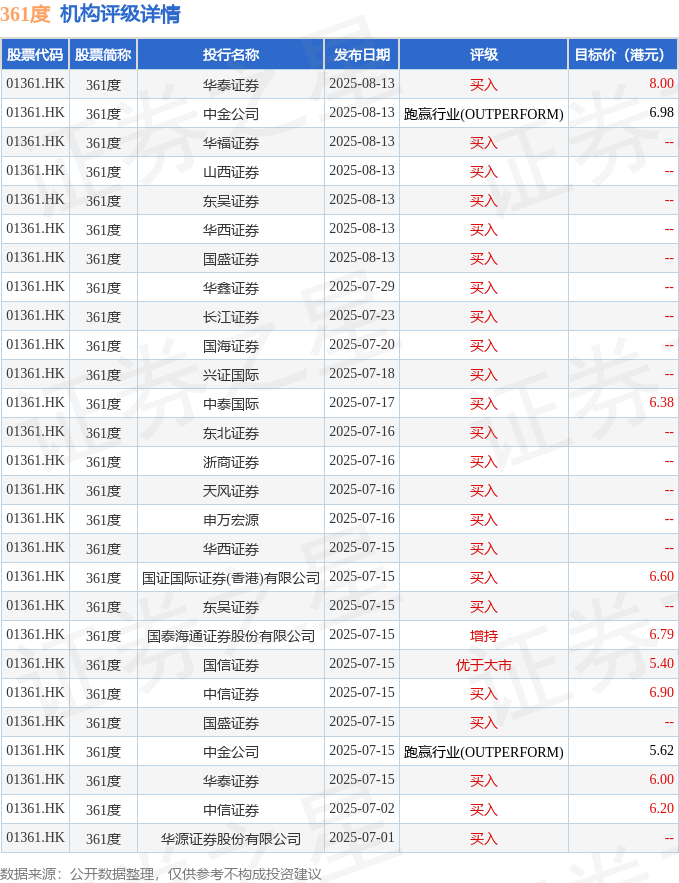Click the 目标价（港元） column header

coord(623,55)
